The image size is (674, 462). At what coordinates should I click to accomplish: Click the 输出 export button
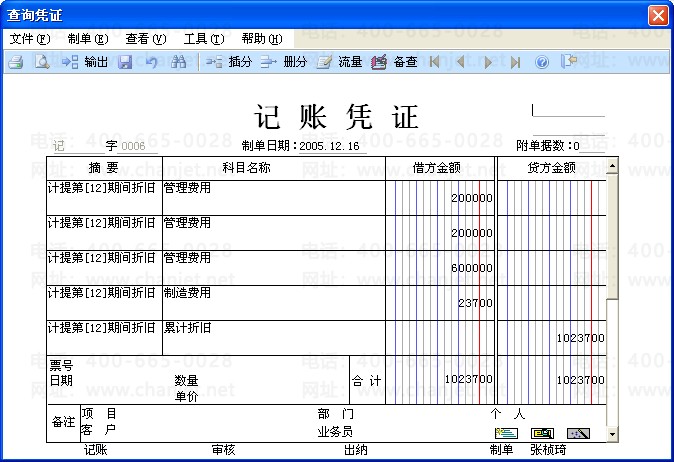(x=85, y=62)
